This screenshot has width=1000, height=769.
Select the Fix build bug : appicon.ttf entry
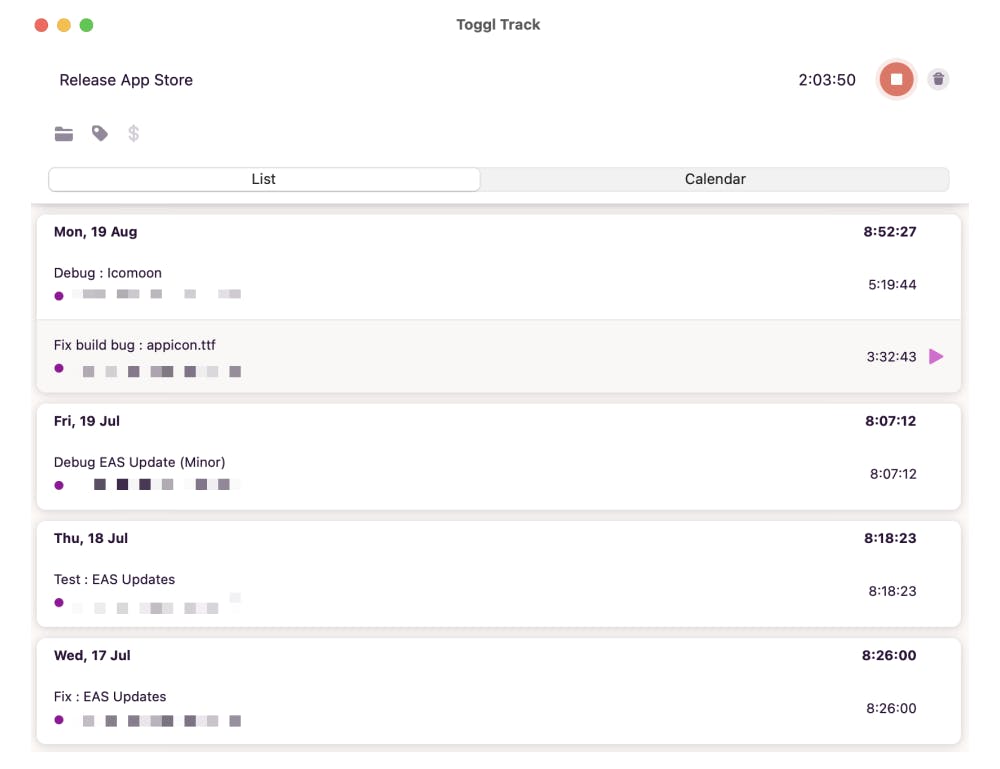[x=135, y=345]
